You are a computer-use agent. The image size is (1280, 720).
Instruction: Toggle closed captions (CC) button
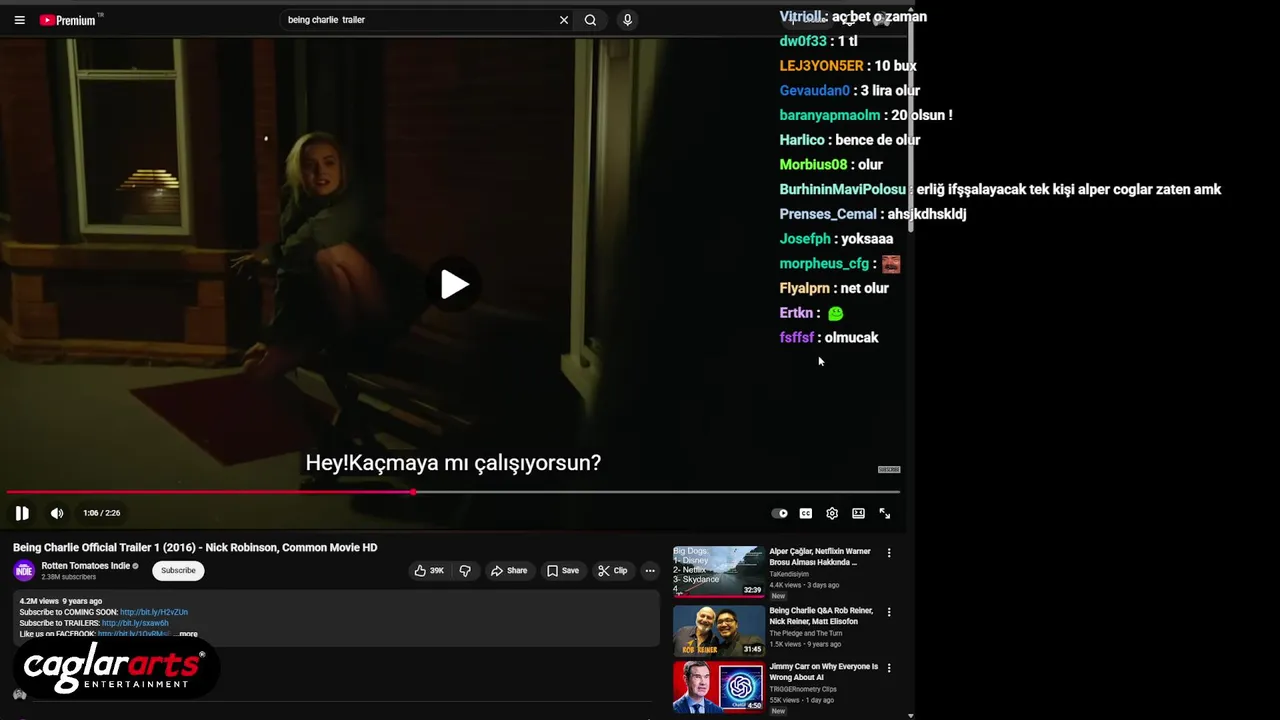pos(806,513)
